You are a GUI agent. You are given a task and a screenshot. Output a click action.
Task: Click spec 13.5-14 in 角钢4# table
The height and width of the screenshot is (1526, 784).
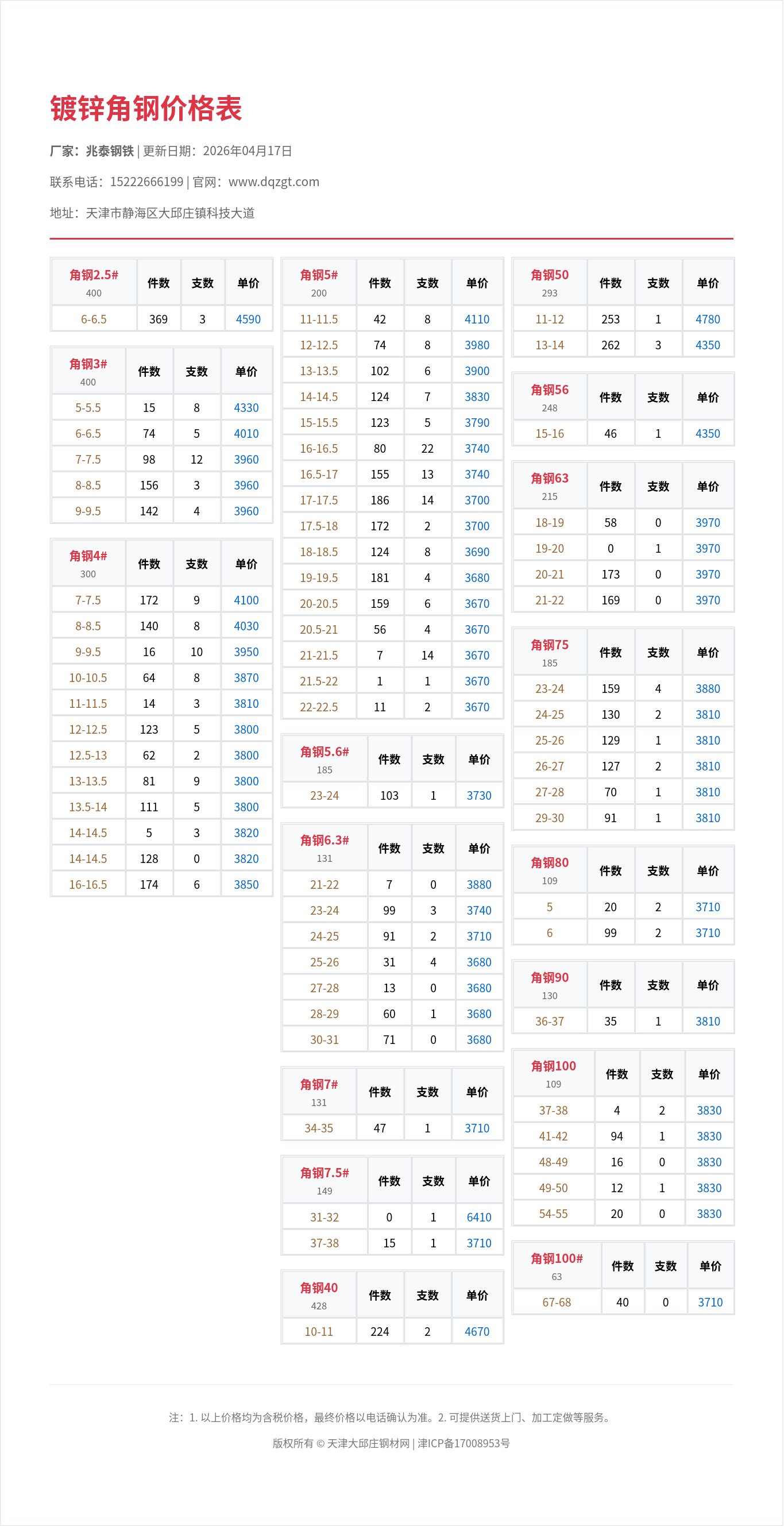(x=88, y=807)
